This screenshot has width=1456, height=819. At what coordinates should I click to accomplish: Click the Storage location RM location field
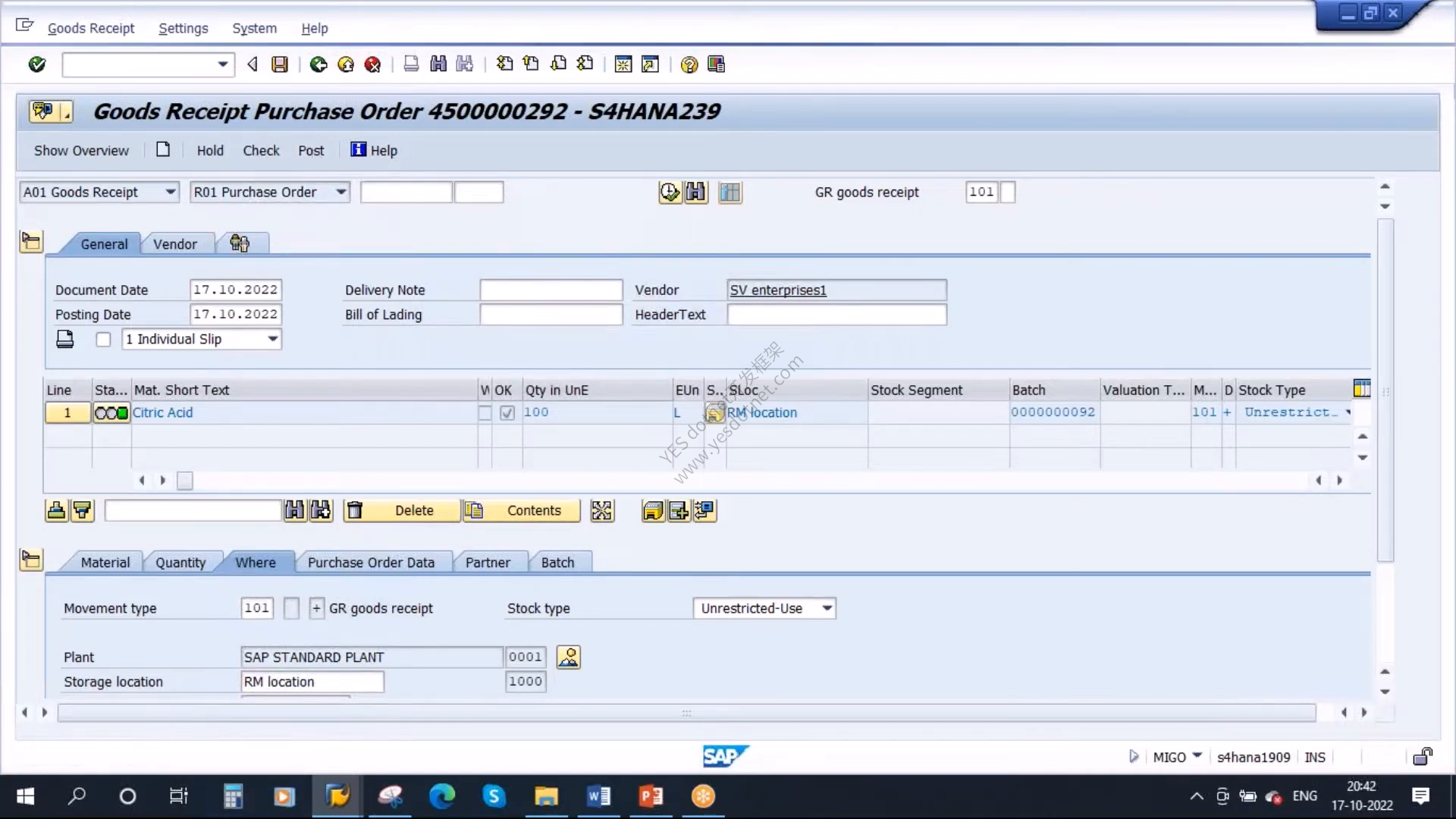tap(312, 682)
